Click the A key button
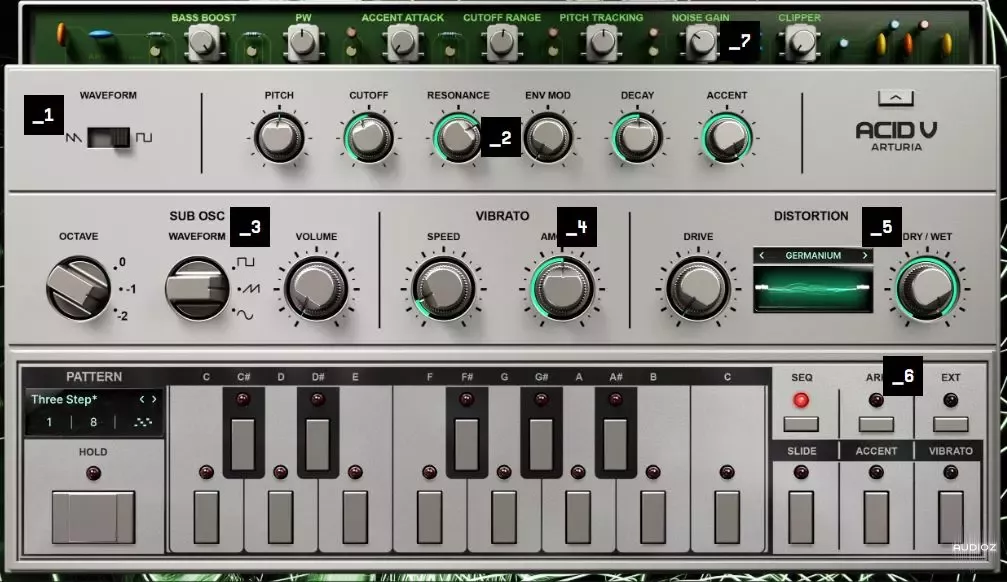 [x=578, y=517]
